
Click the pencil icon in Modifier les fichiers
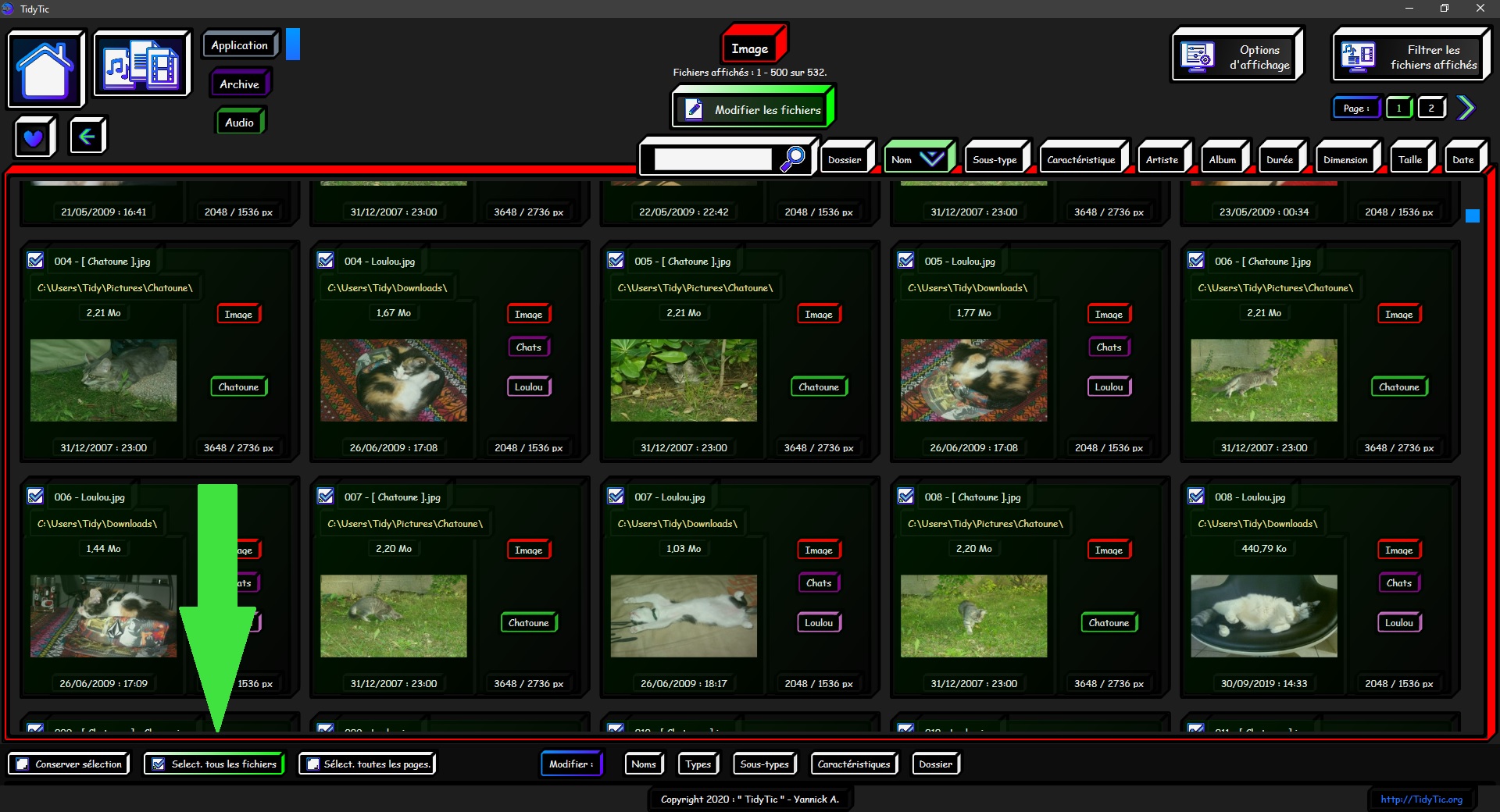pos(693,109)
